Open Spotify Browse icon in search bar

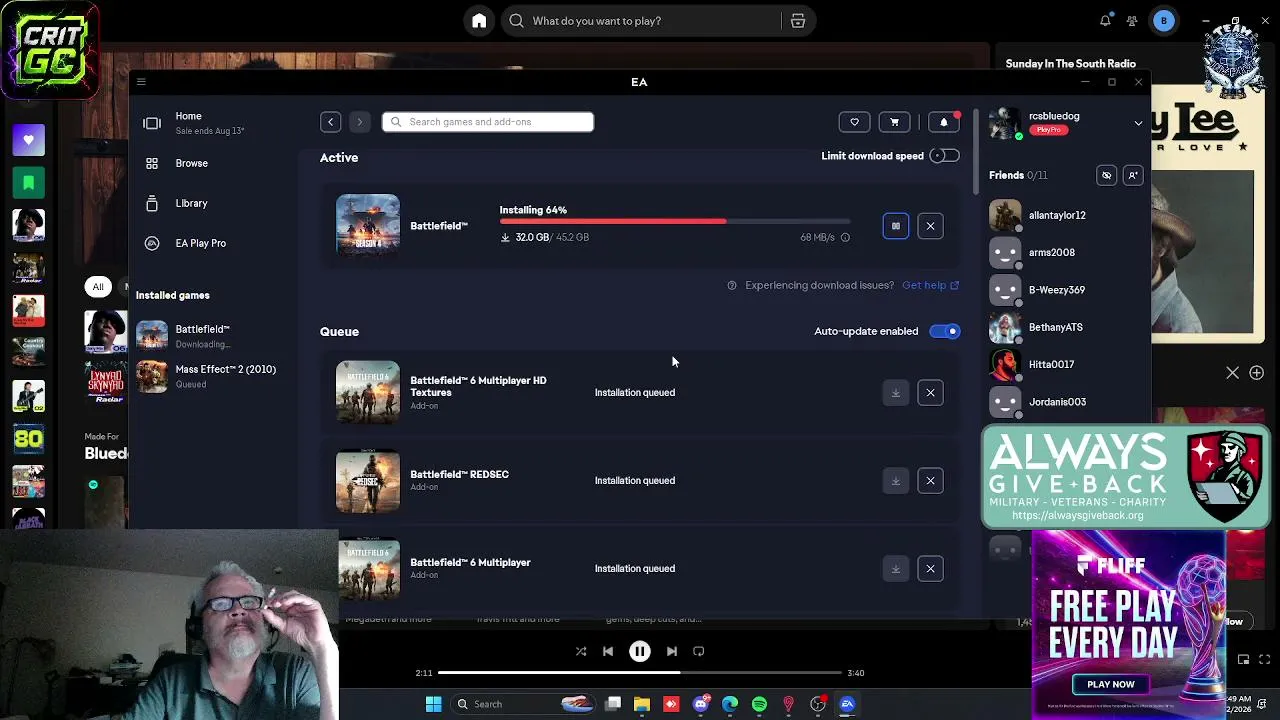pos(798,21)
